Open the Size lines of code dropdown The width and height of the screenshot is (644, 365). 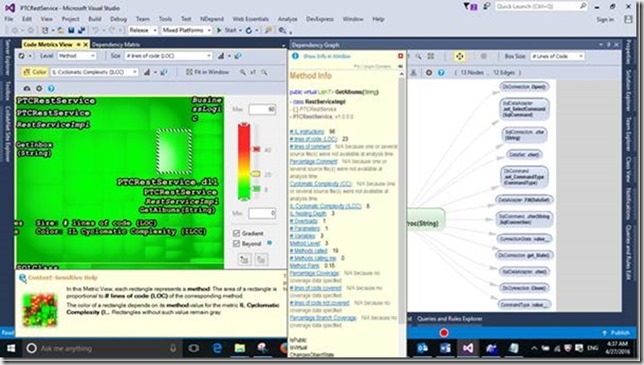[x=168, y=56]
